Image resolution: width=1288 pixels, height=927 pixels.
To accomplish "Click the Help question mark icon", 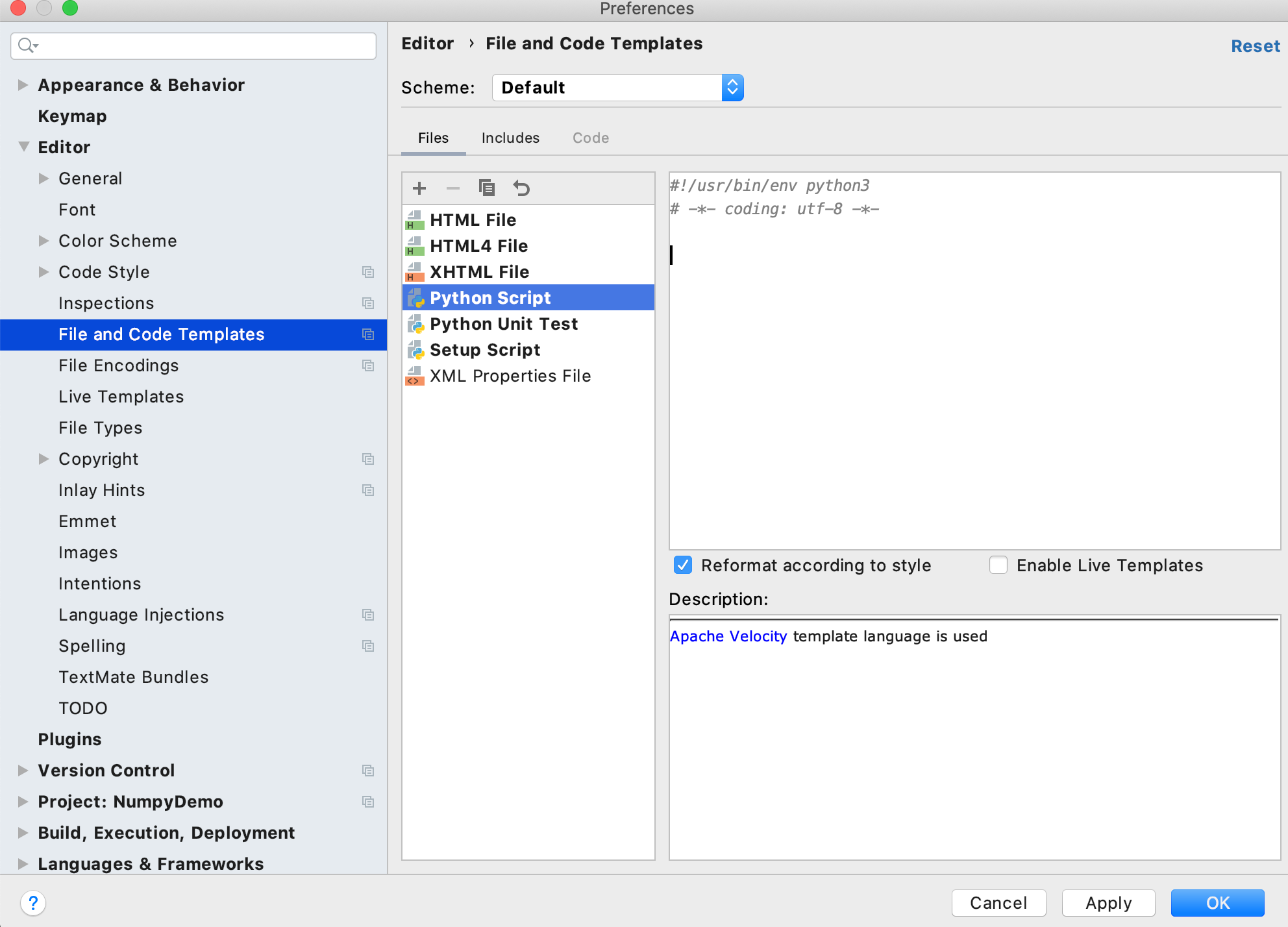I will (x=33, y=902).
